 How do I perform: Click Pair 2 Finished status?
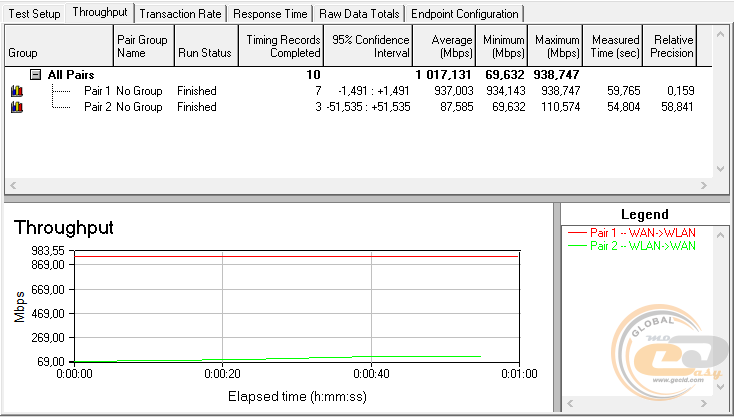point(197,107)
